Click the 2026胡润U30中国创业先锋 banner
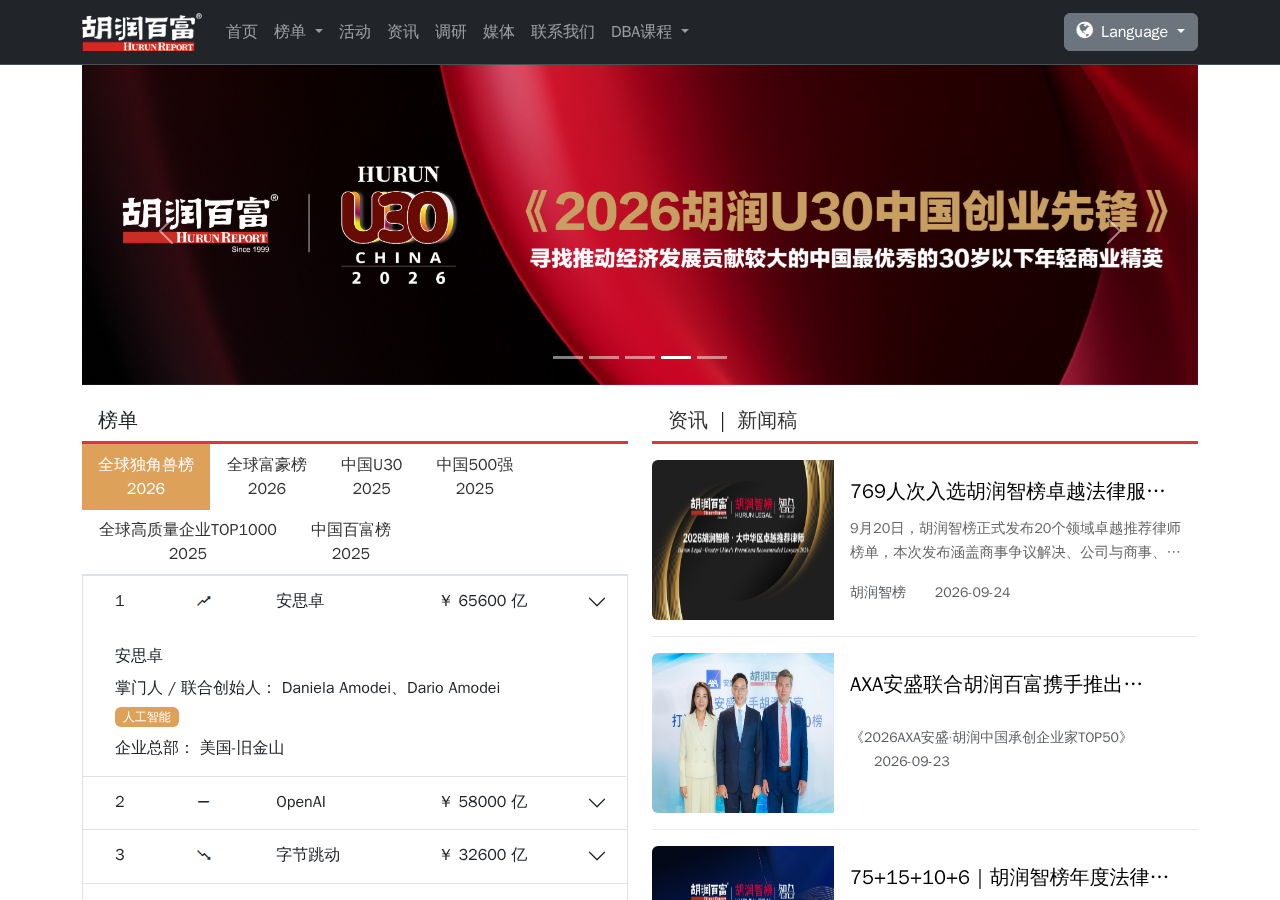 [x=640, y=225]
